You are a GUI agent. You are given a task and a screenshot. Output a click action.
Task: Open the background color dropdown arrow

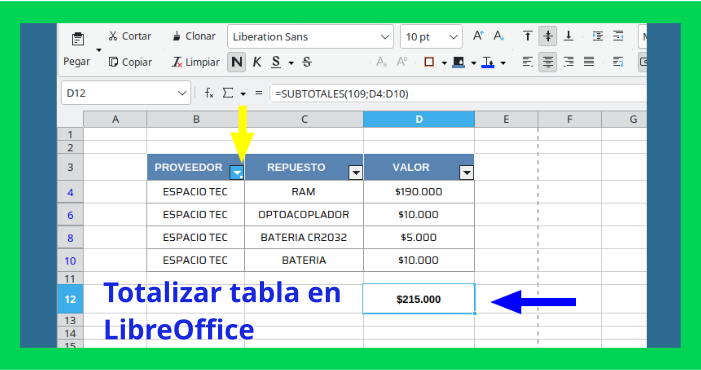tap(473, 63)
